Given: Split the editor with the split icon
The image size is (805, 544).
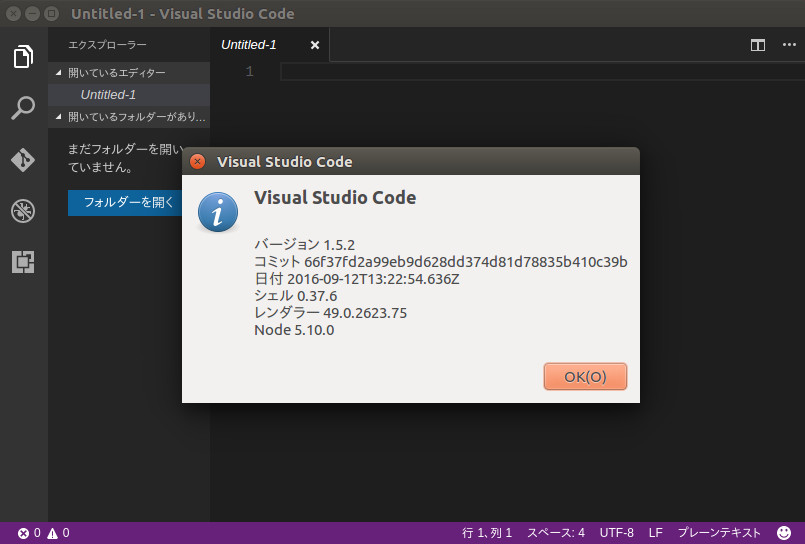Looking at the screenshot, I should point(758,45).
